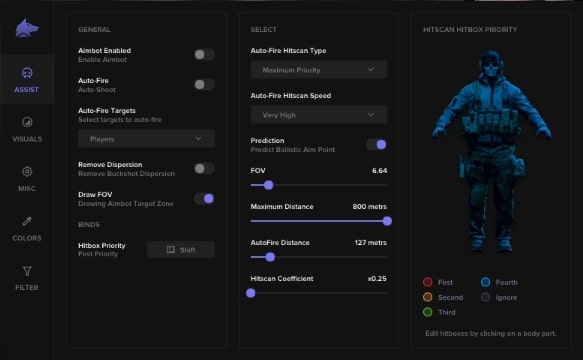The width and height of the screenshot is (583, 360).
Task: Click the FOV slider handle
Action: tap(268, 185)
